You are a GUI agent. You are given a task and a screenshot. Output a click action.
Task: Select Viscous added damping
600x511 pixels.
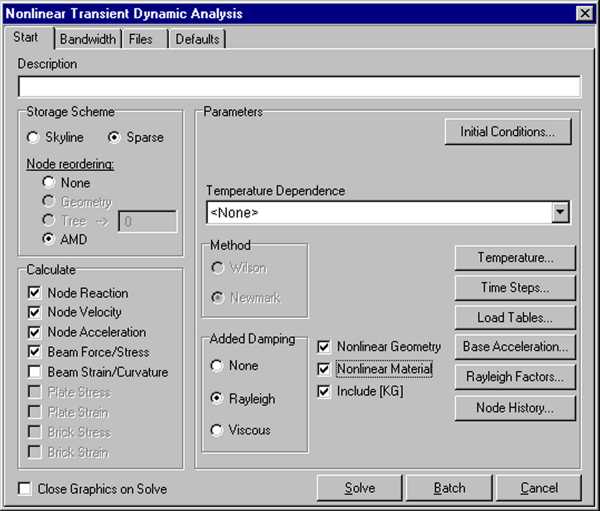(x=216, y=430)
